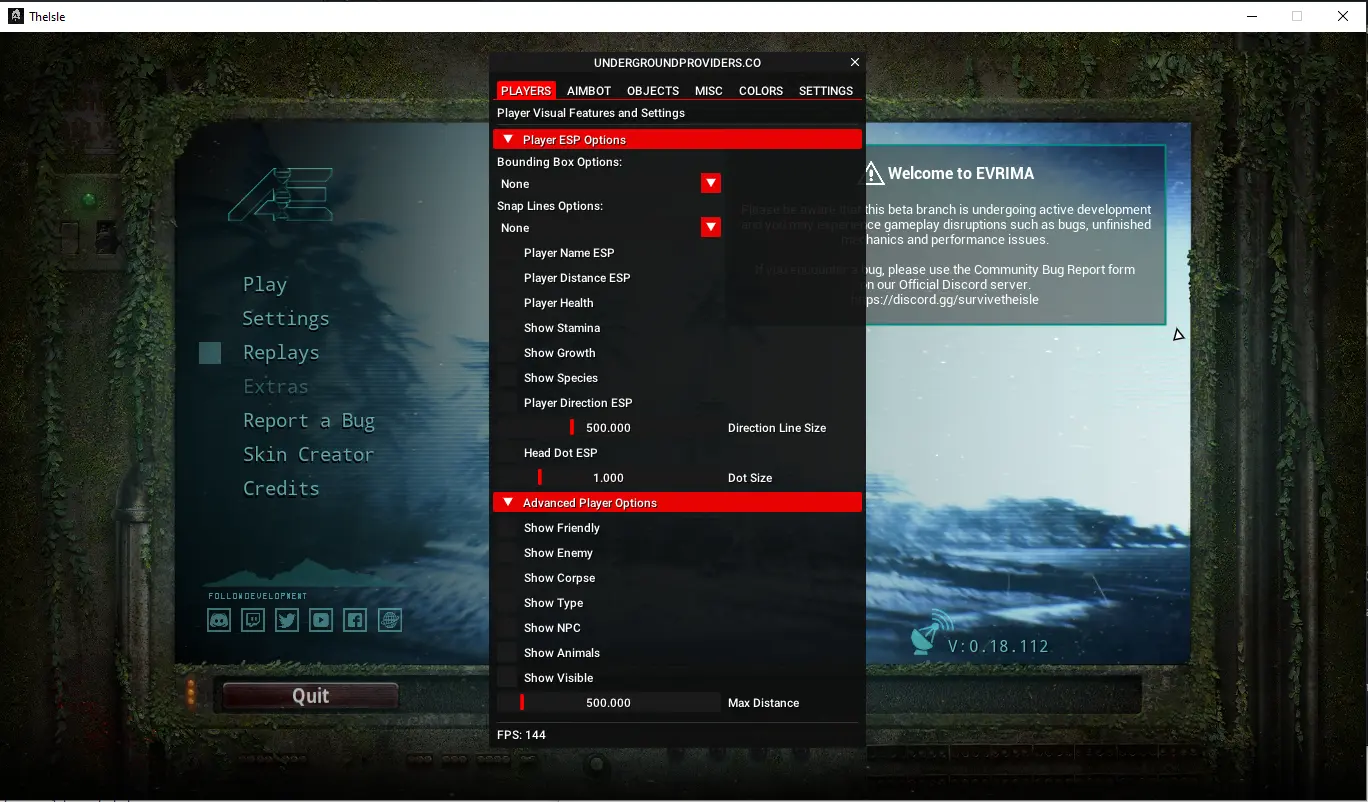The height and width of the screenshot is (802, 1368).
Task: Toggle Show NPC checkbox
Action: point(508,628)
